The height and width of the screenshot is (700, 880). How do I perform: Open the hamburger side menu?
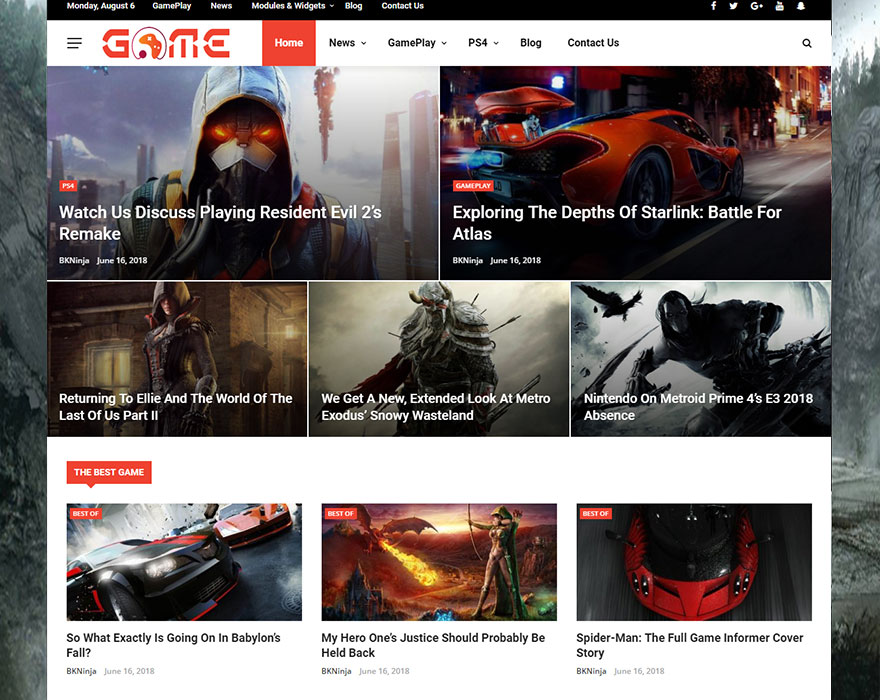coord(74,43)
